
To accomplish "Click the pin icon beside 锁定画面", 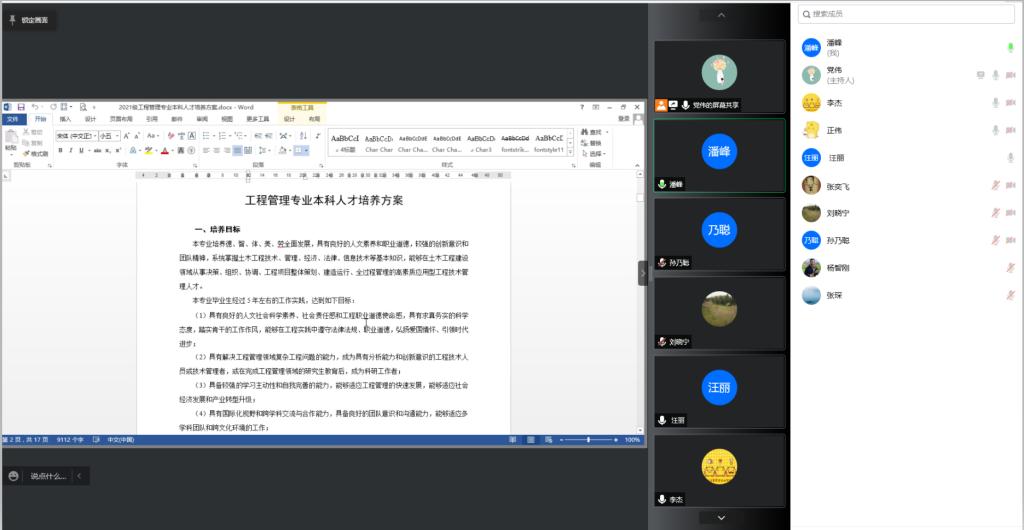I will [x=12, y=19].
